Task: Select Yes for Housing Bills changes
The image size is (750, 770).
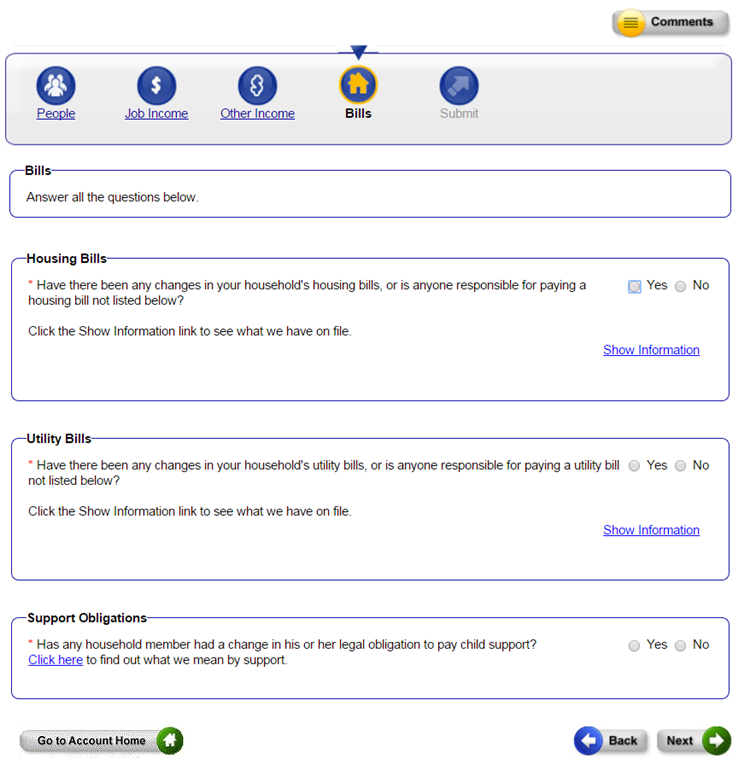Action: (635, 287)
